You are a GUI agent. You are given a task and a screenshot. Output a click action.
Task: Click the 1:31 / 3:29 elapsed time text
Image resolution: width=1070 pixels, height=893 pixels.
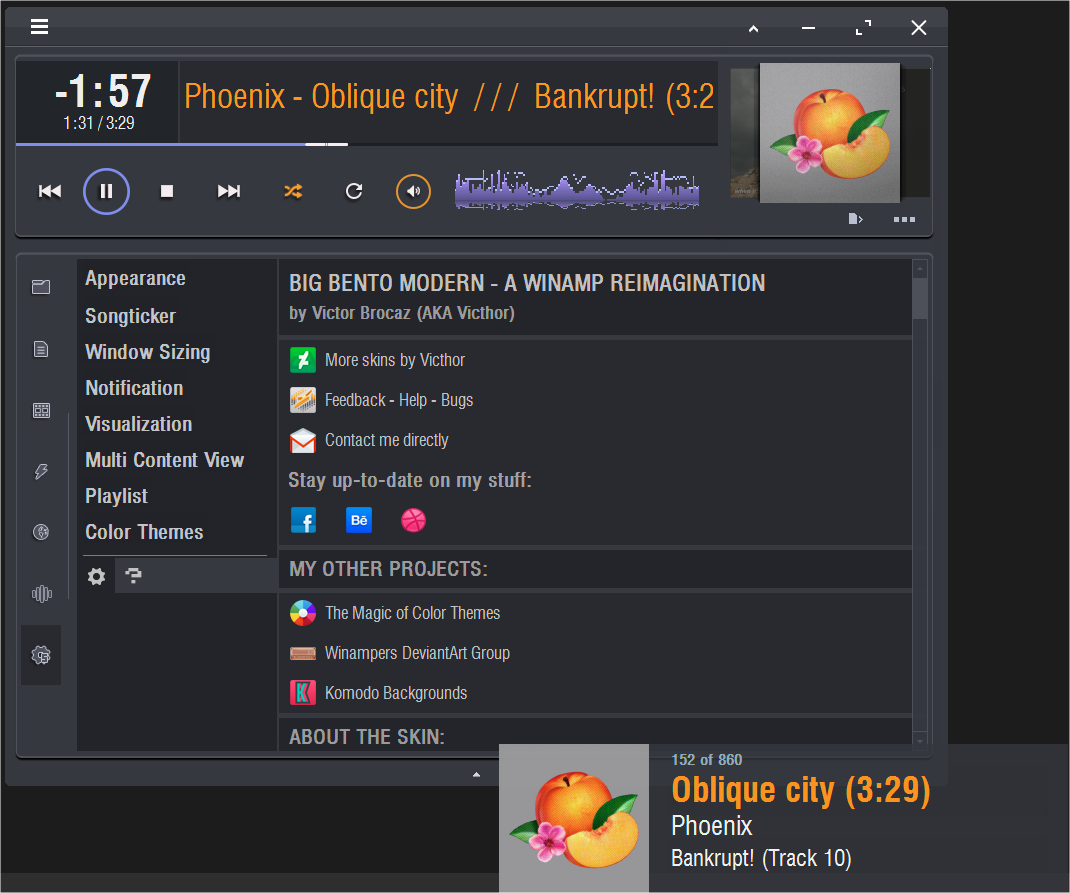click(x=99, y=123)
